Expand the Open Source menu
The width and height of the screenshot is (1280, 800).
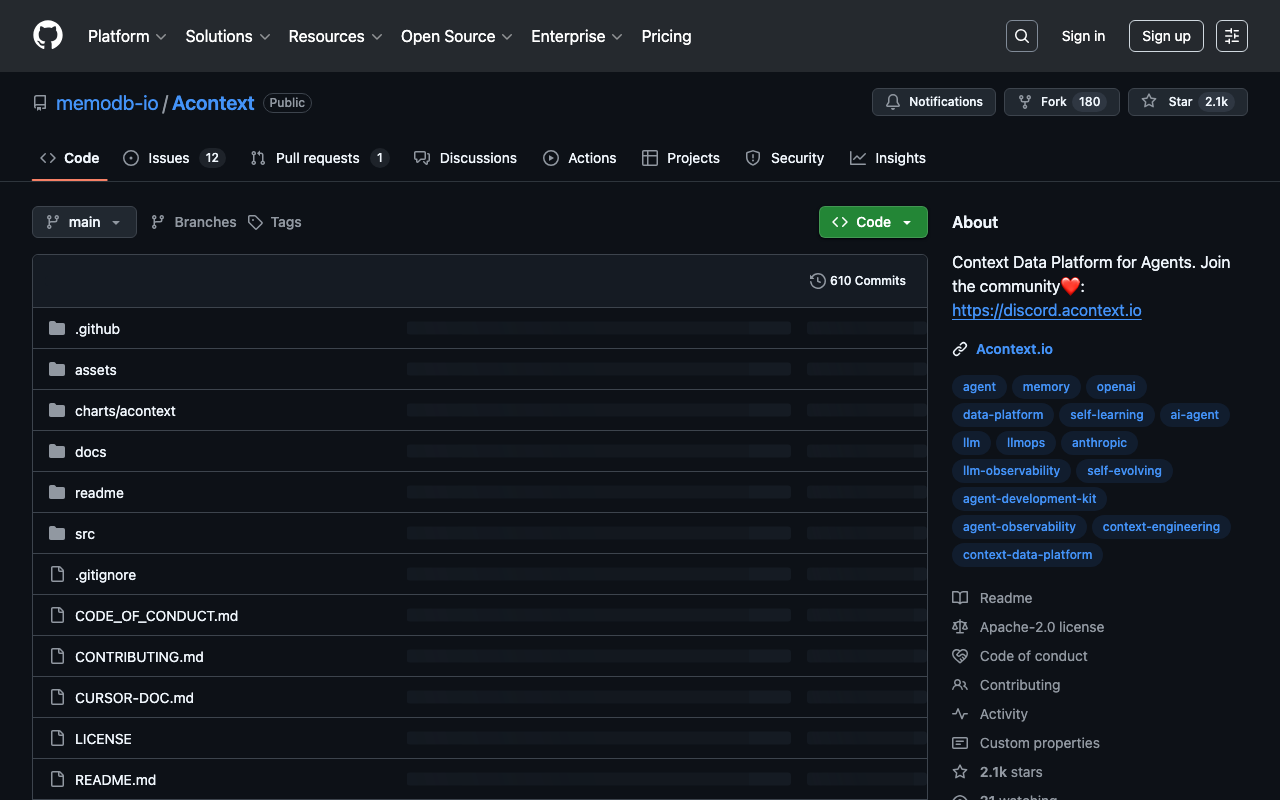(x=456, y=36)
